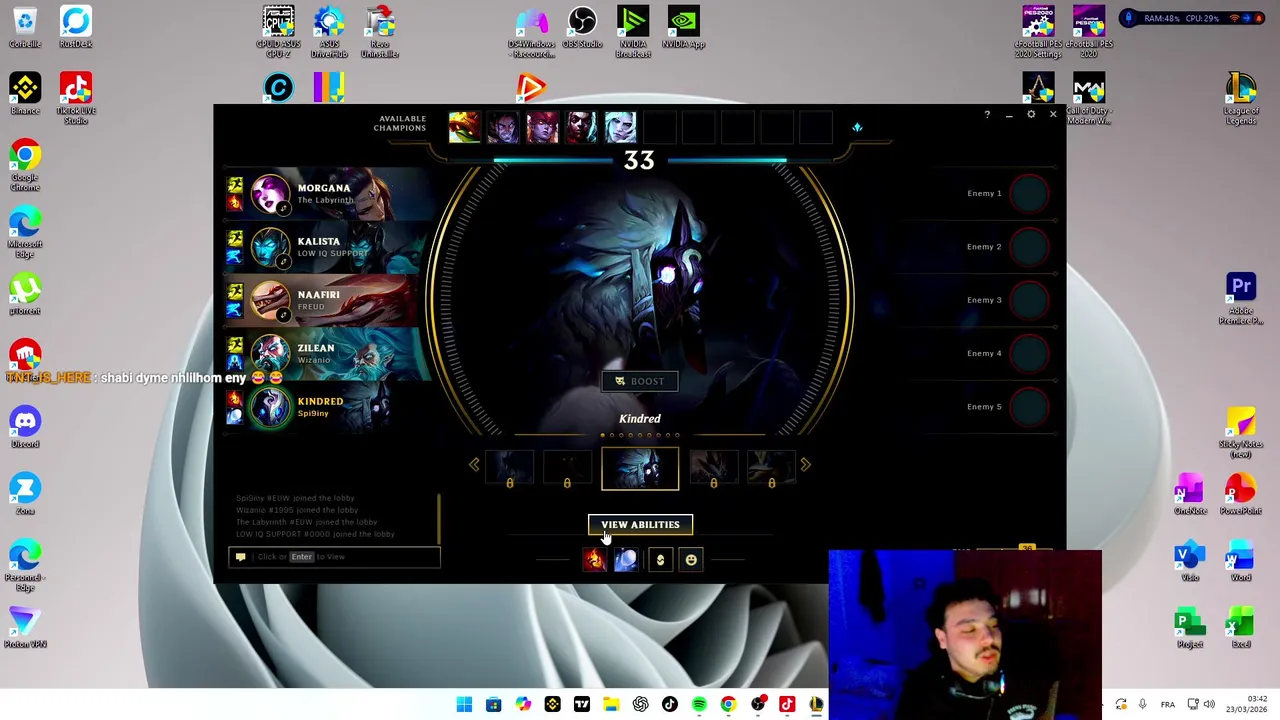This screenshot has height=720, width=1280.
Task: Open OBS Studio desktop shortcut
Action: 582,28
